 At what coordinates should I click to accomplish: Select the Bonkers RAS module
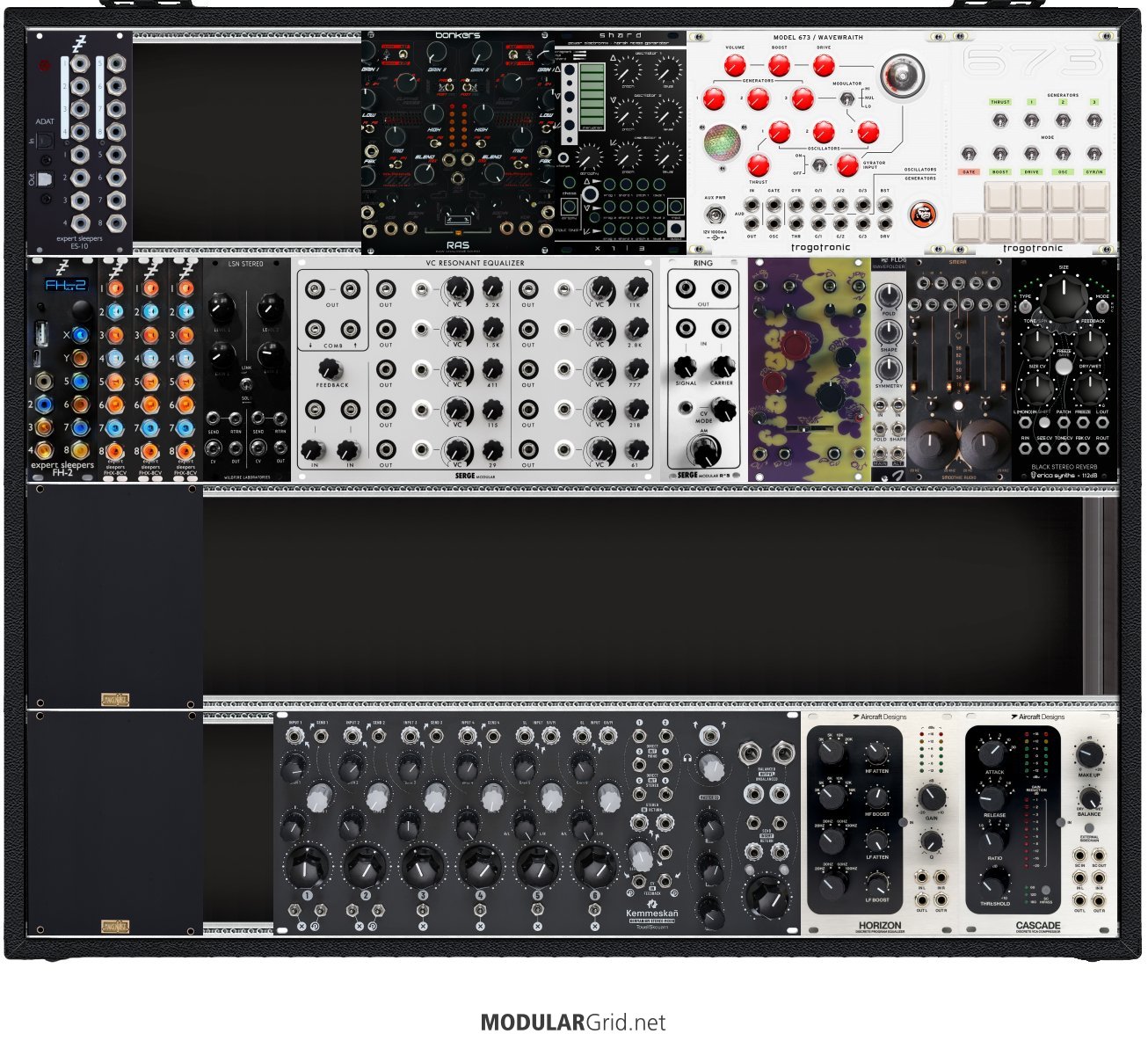[x=458, y=143]
